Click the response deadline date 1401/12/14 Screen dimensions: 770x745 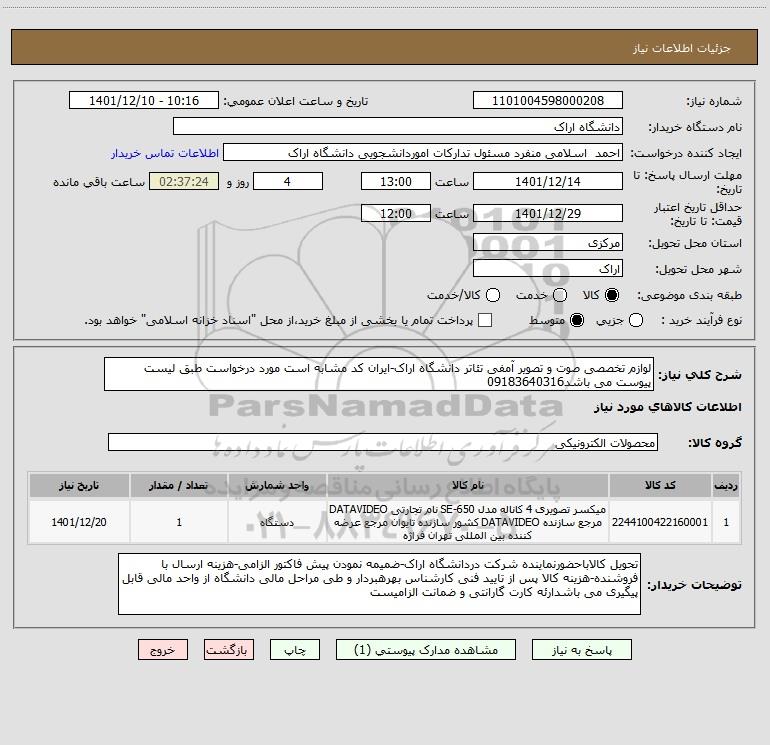pos(548,181)
